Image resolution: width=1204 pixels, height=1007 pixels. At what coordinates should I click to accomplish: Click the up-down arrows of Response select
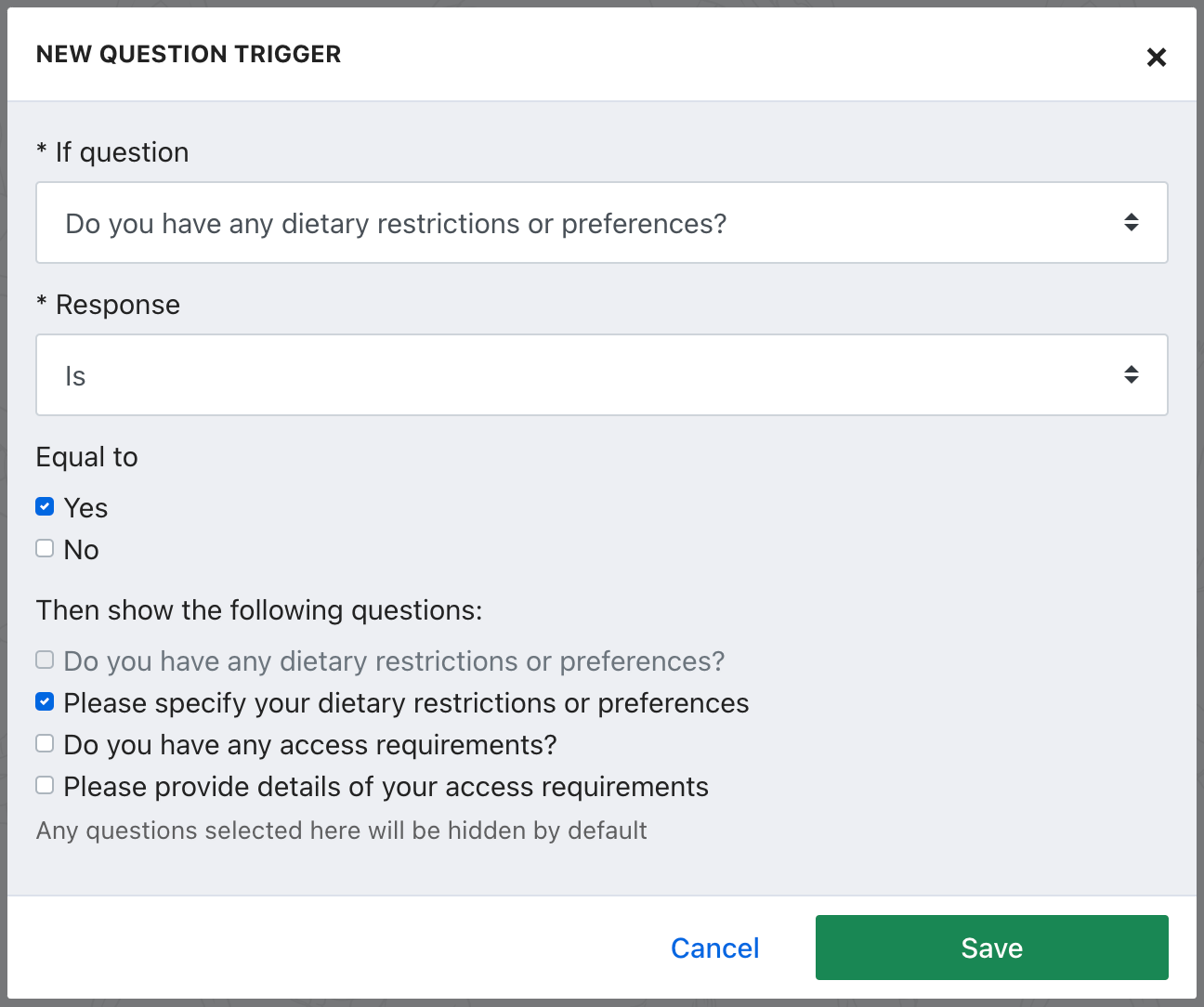[x=1131, y=375]
